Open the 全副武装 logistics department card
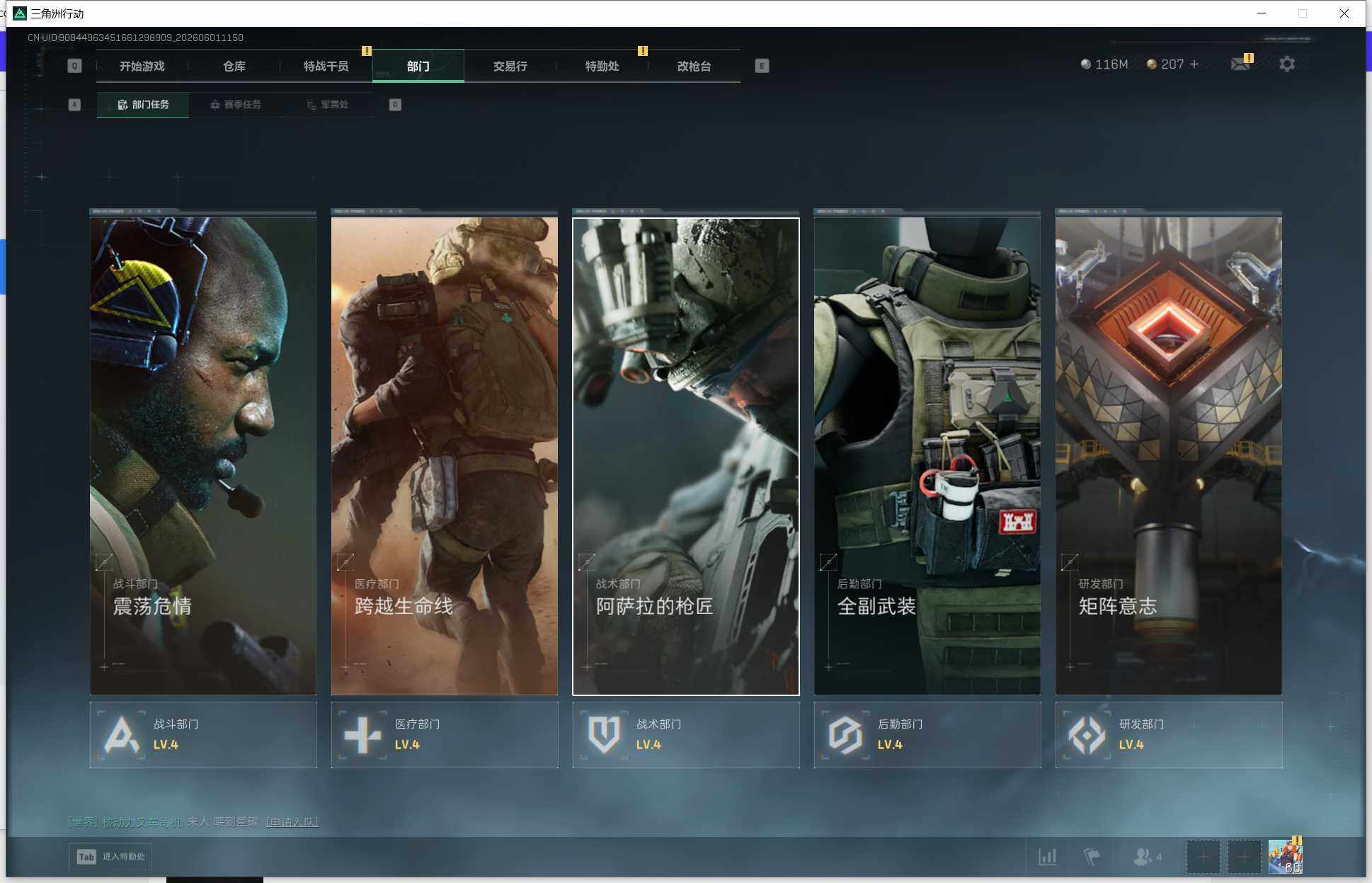 [927, 456]
